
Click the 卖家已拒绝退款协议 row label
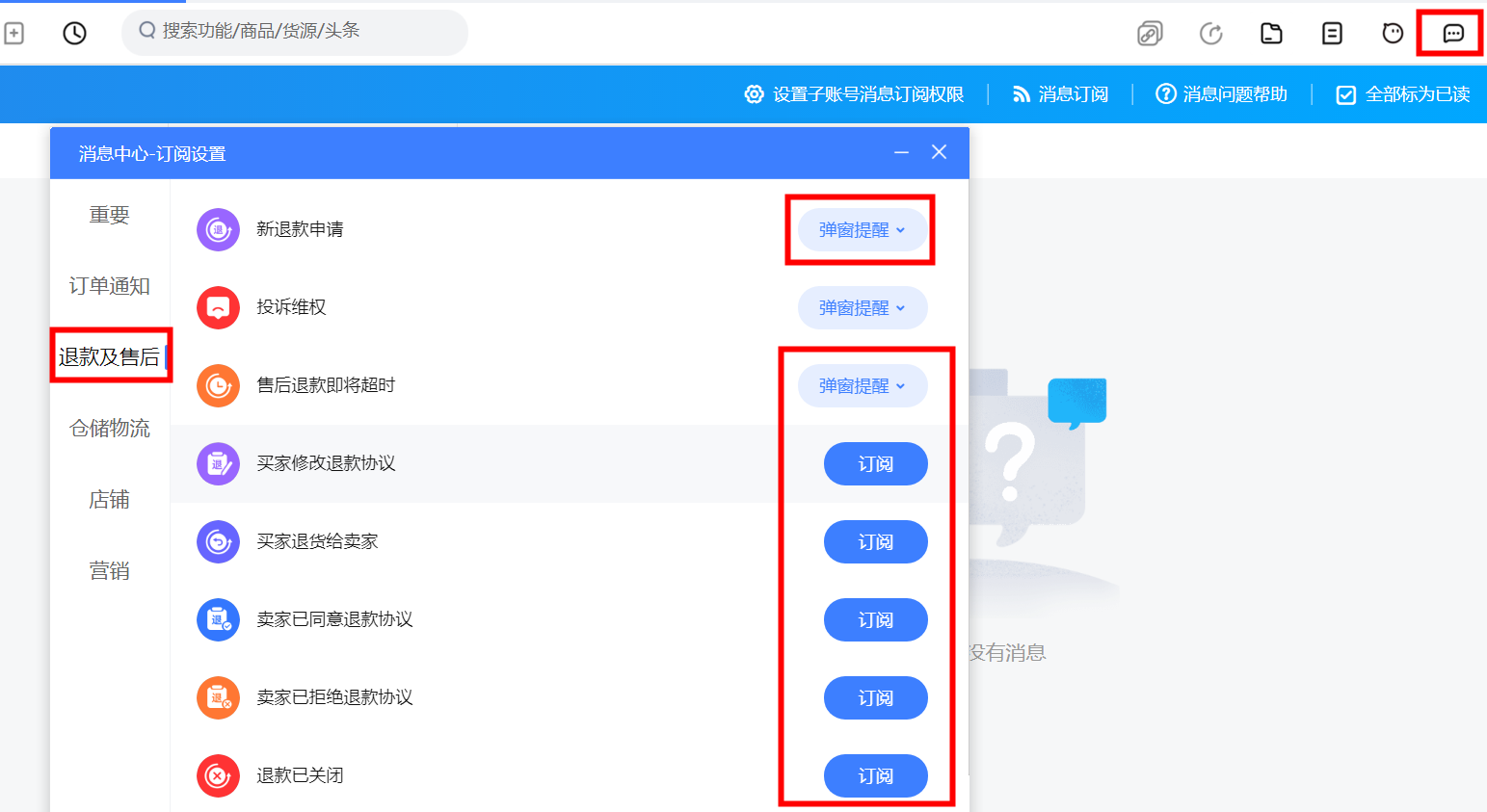334,697
